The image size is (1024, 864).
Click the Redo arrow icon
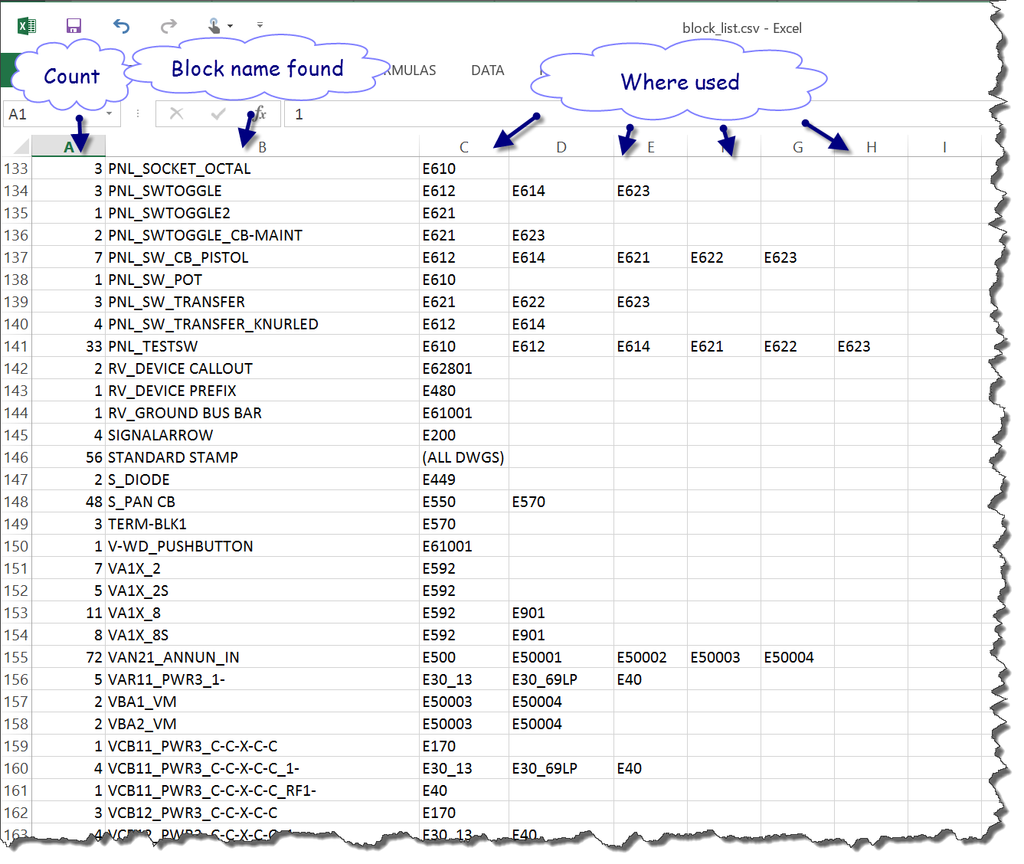click(x=169, y=27)
